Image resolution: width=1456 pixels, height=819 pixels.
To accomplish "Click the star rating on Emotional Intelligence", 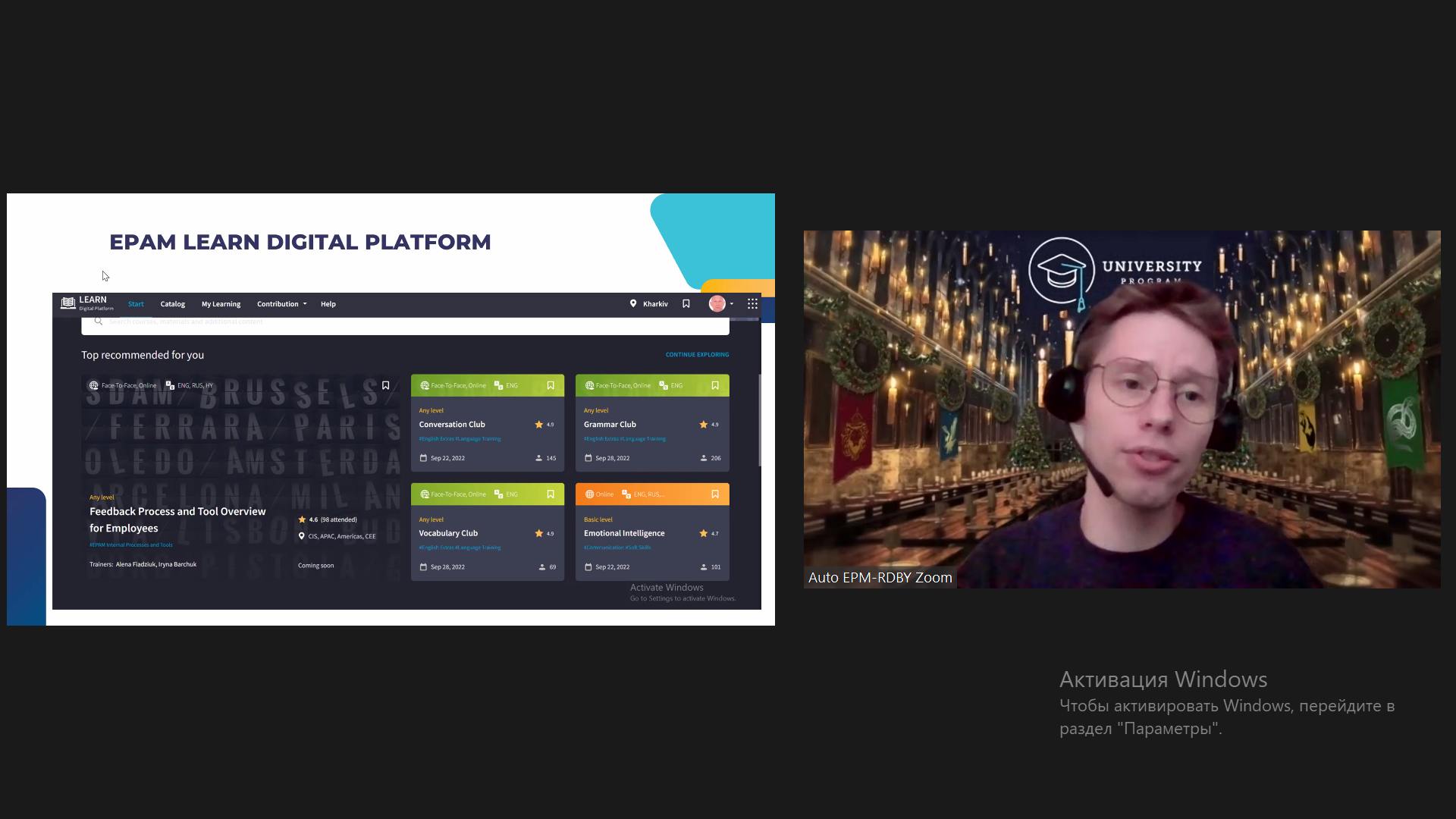I will click(x=709, y=533).
